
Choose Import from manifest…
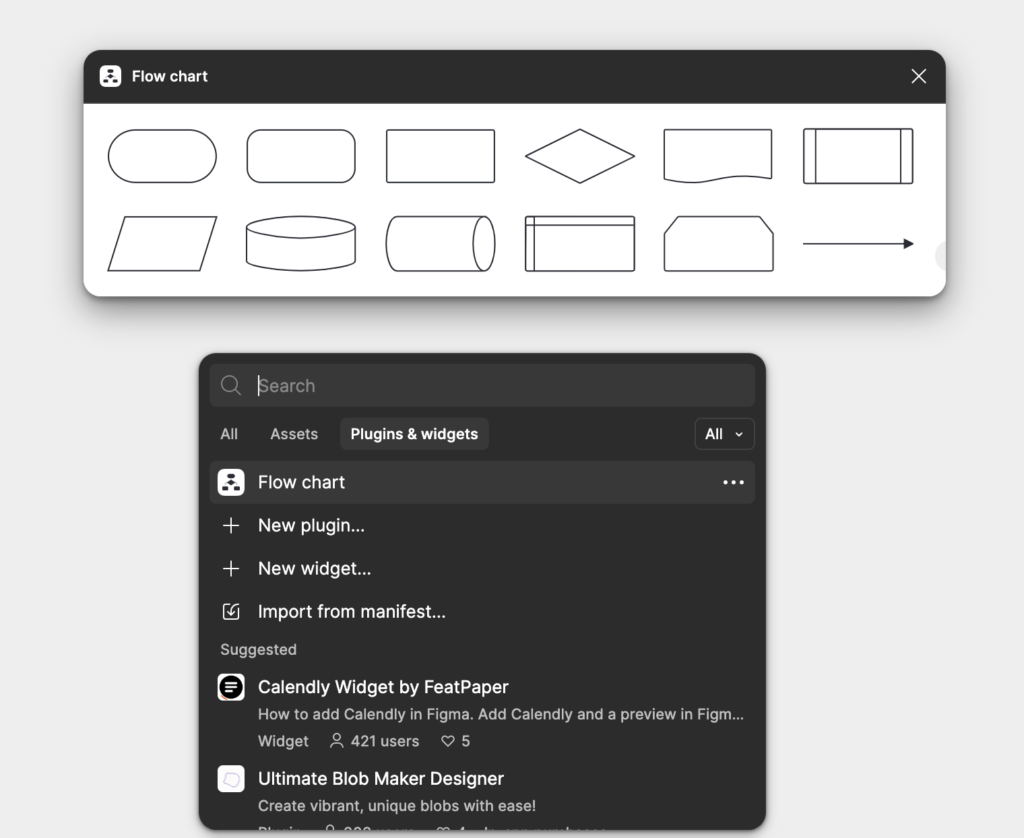tap(482, 612)
